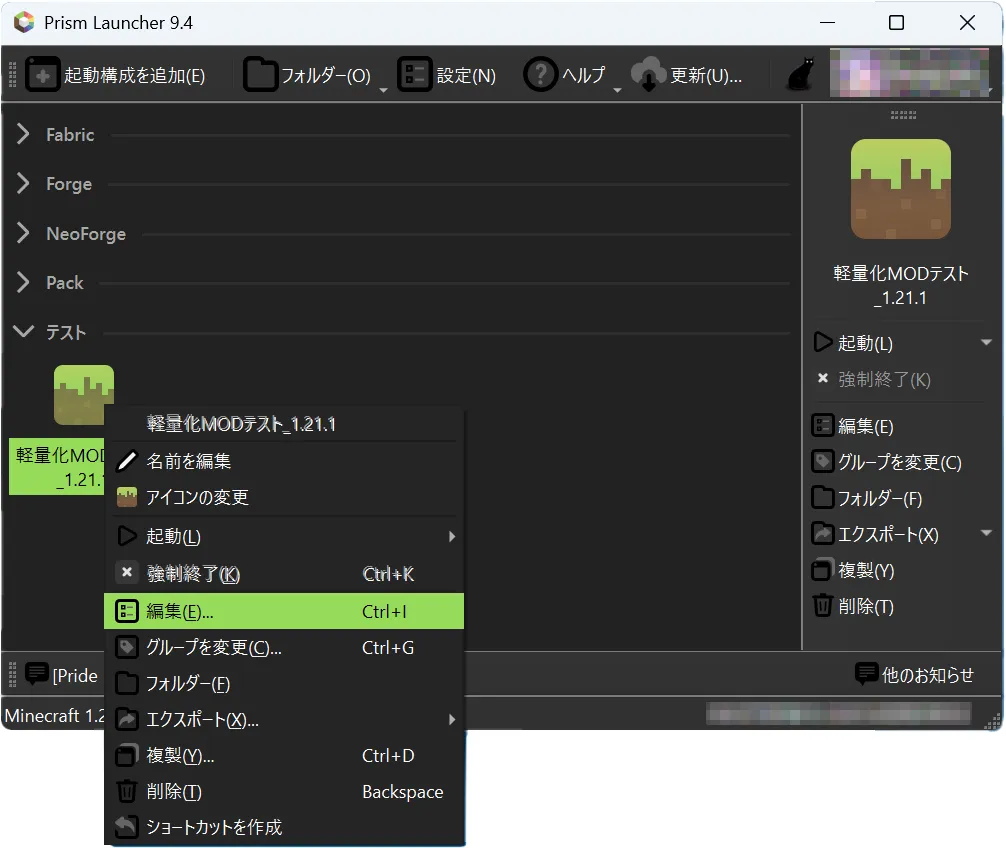Choose 複製(Y)... in the context menu
The width and height of the screenshot is (1006, 848).
click(180, 756)
